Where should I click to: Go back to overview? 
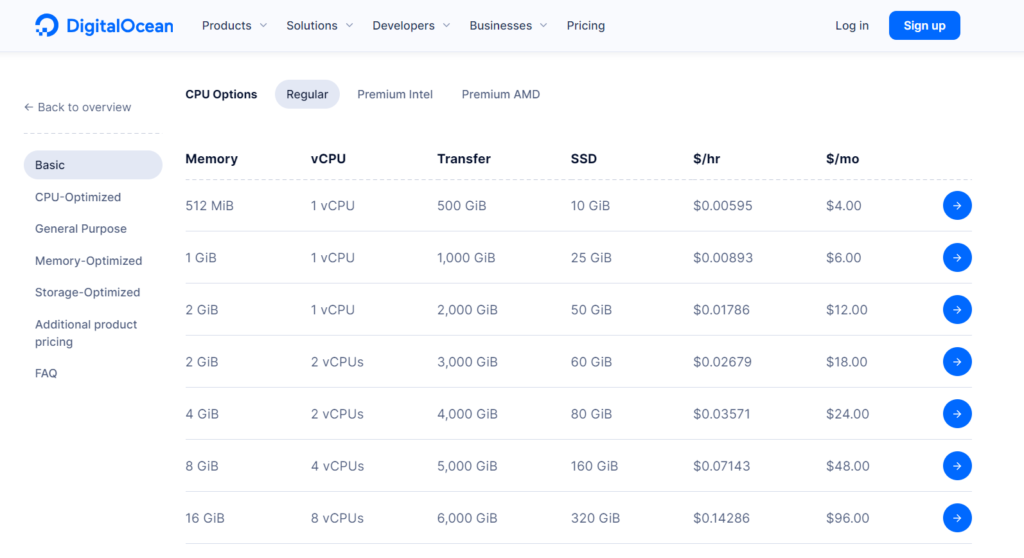click(x=78, y=107)
